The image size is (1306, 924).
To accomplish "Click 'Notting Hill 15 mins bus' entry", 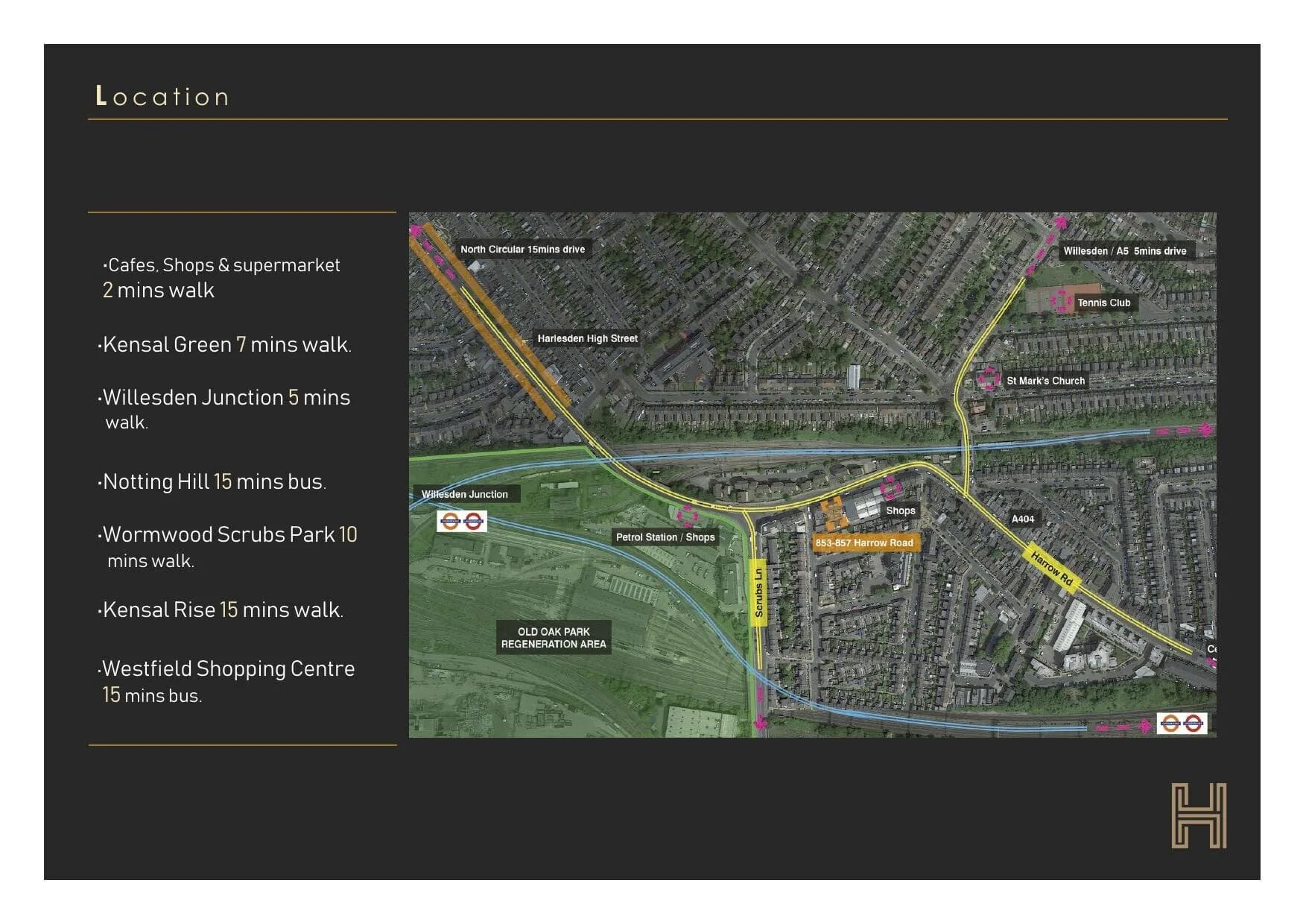I will (x=212, y=481).
